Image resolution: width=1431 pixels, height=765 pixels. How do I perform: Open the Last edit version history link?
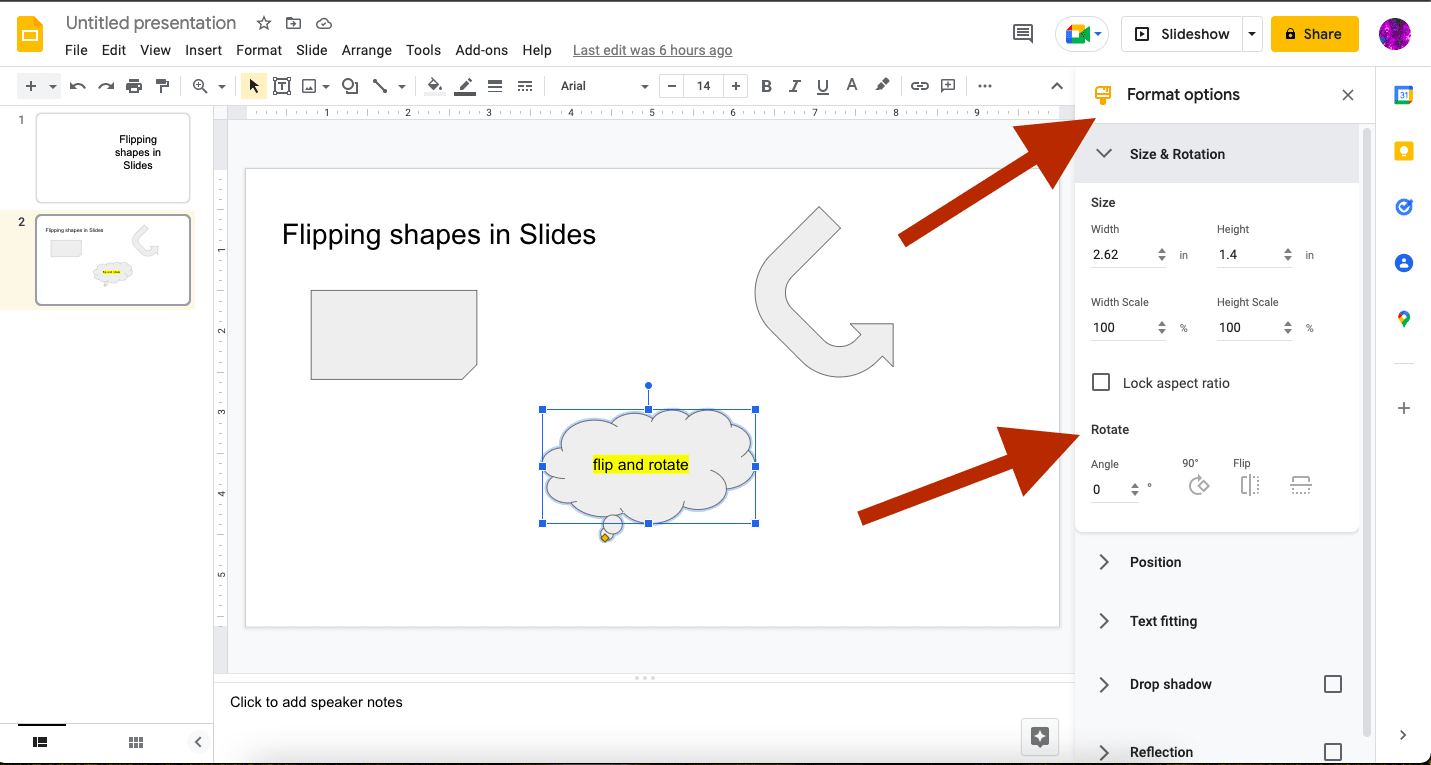pyautogui.click(x=652, y=50)
